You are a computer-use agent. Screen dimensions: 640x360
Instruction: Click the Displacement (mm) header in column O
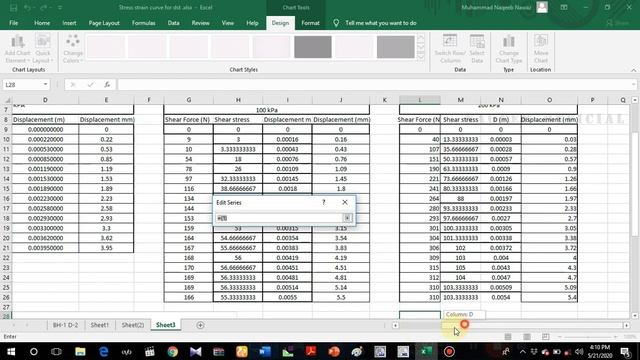(549, 120)
